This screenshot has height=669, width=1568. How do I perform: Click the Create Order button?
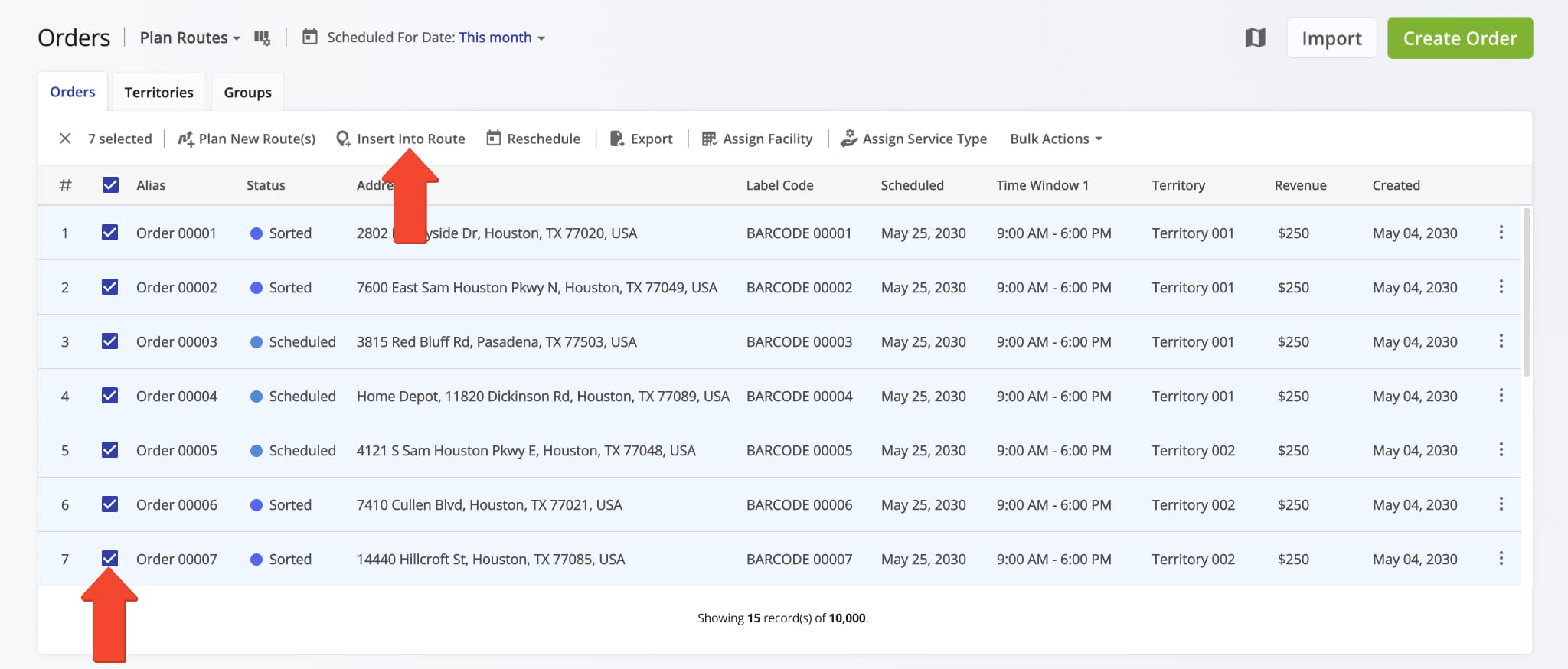coord(1460,38)
